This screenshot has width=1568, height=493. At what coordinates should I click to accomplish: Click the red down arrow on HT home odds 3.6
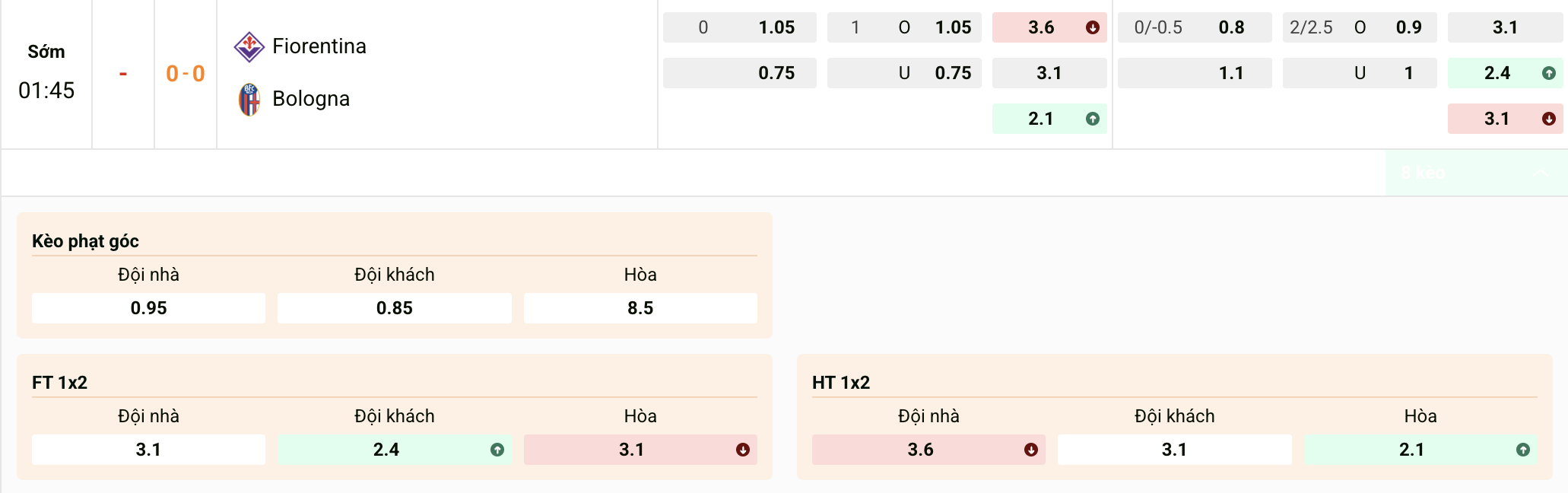click(x=1033, y=450)
